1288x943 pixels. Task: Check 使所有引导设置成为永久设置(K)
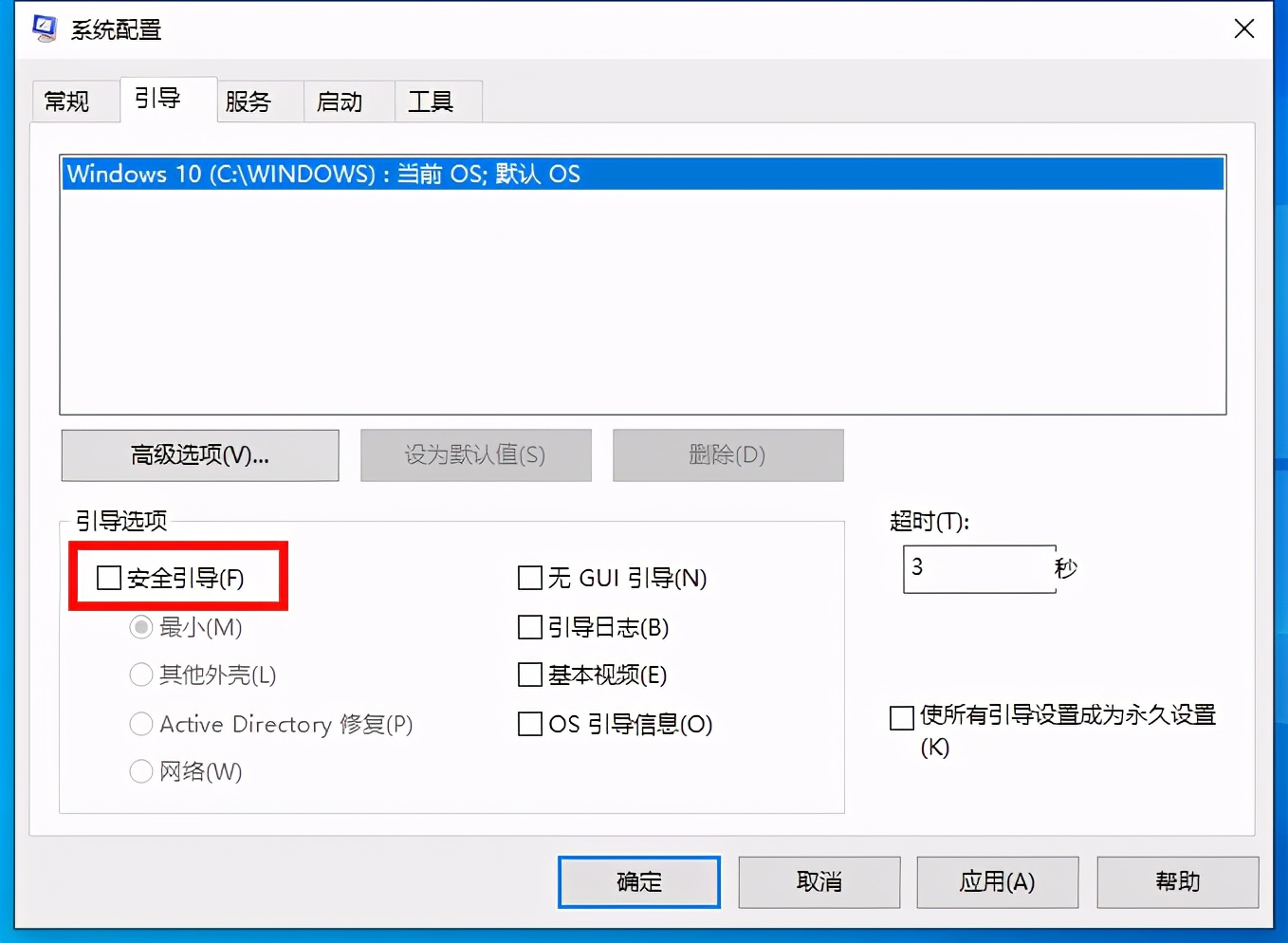[901, 718]
